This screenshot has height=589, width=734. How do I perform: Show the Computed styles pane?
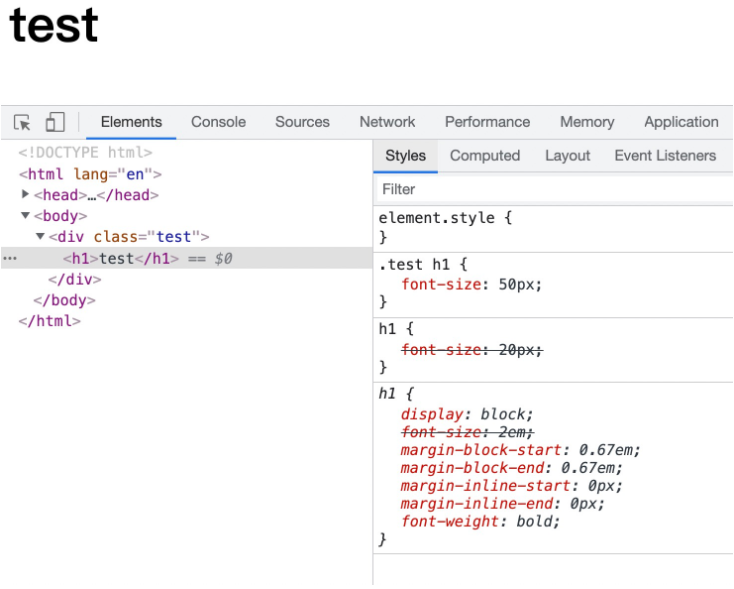tap(484, 156)
